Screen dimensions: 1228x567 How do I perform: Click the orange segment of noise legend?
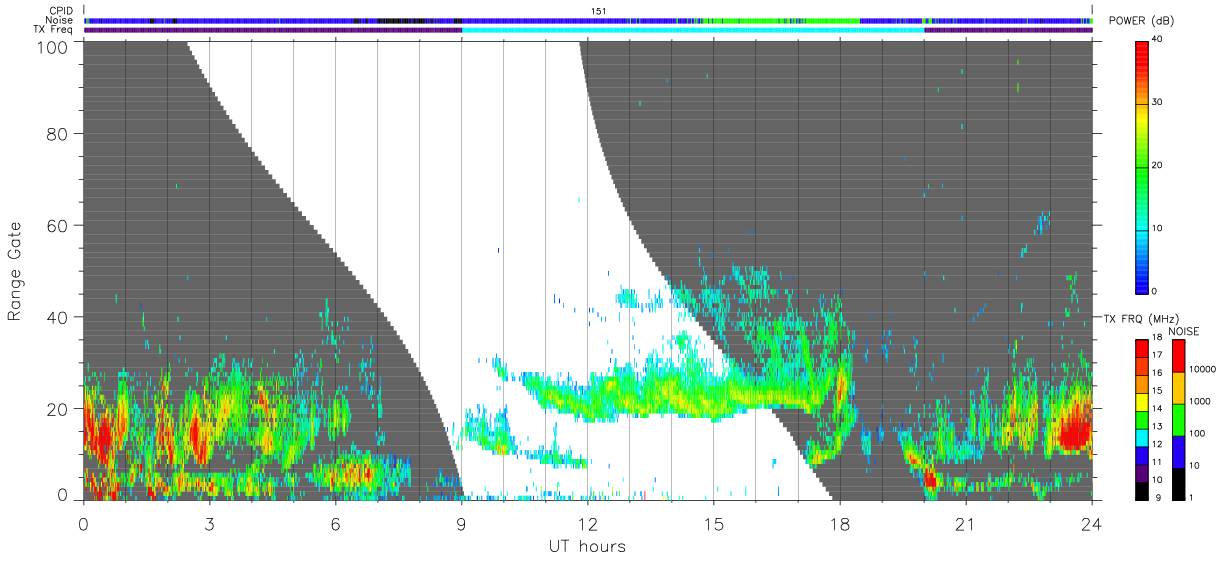coord(1178,388)
